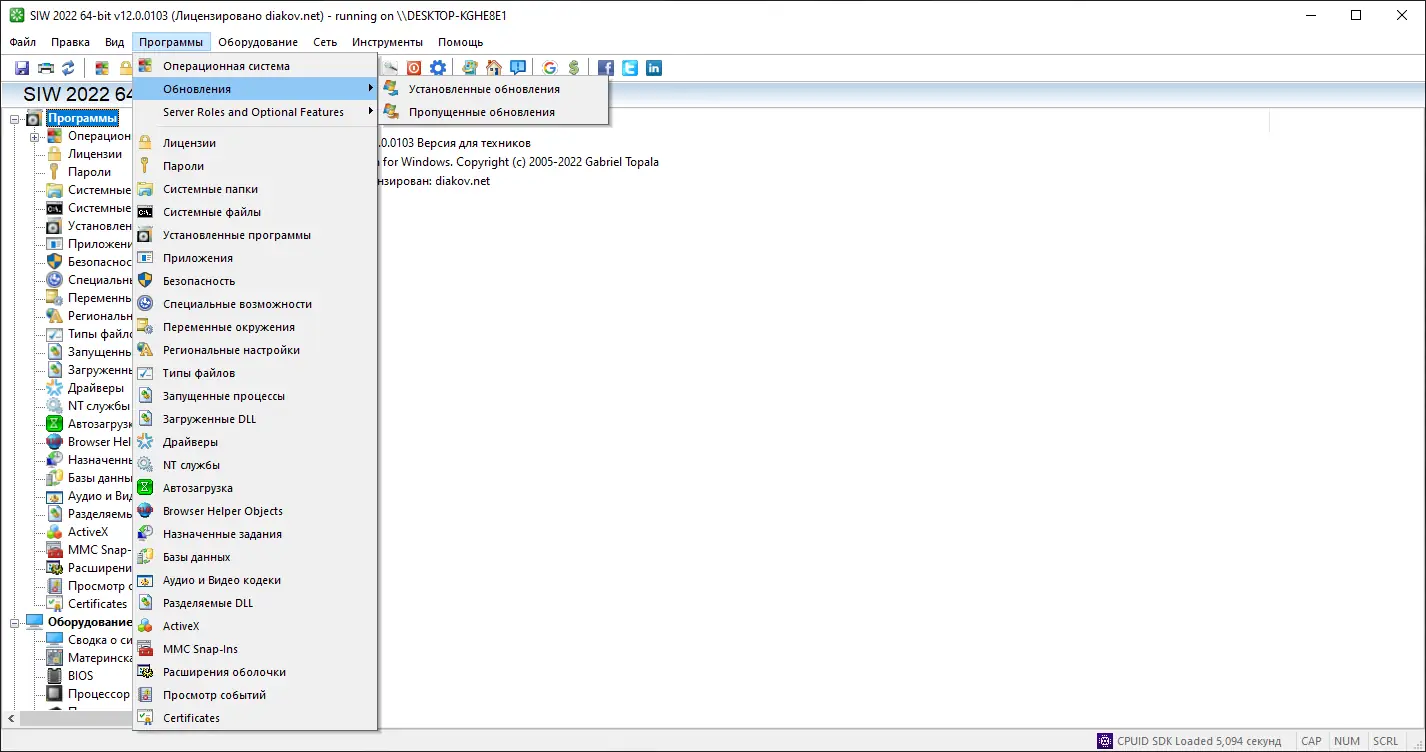Click the key icon beside Пароли menu item
This screenshot has width=1426, height=752.
click(x=145, y=166)
